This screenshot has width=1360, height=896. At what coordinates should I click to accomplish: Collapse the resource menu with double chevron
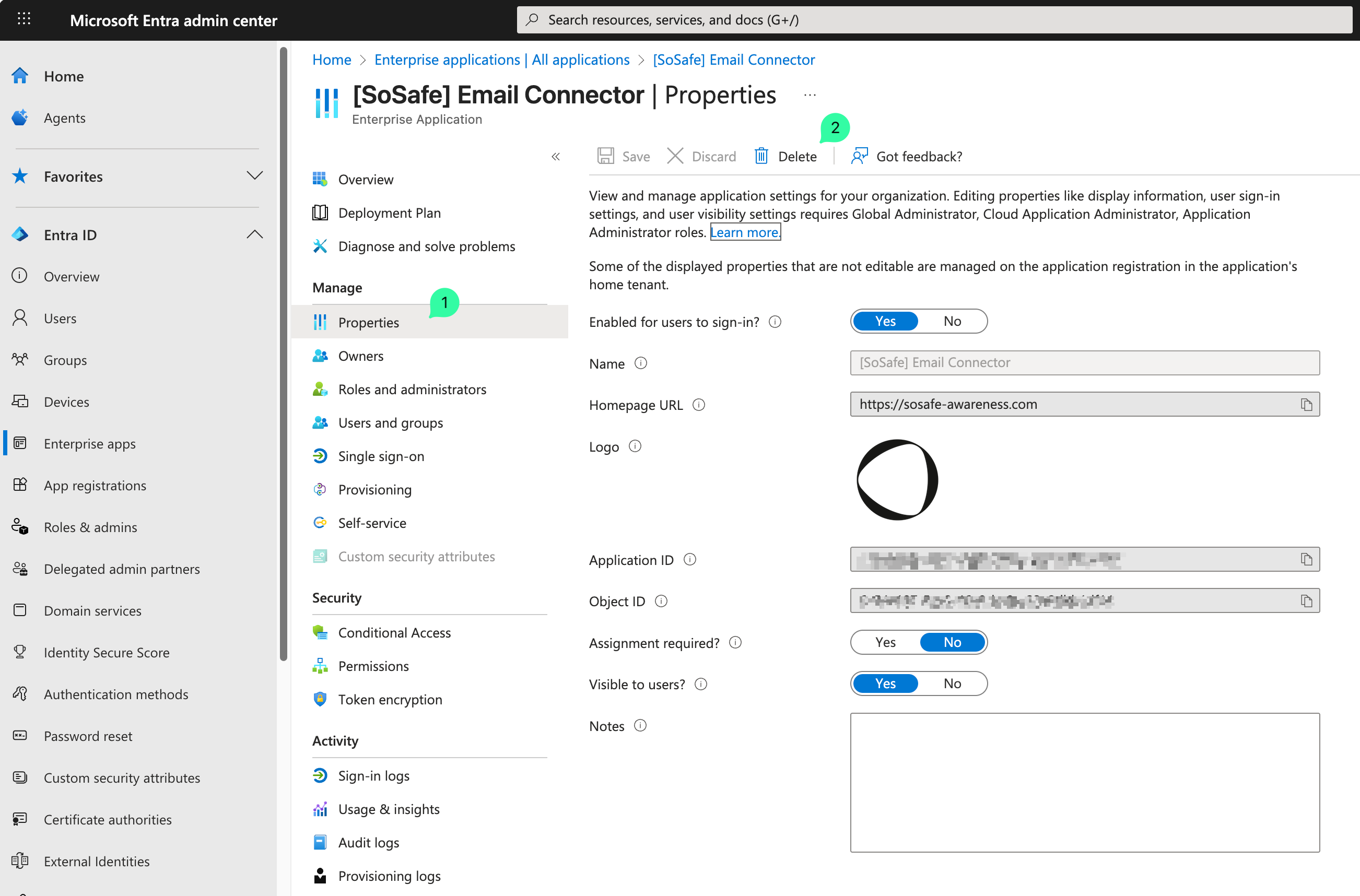[x=555, y=157]
